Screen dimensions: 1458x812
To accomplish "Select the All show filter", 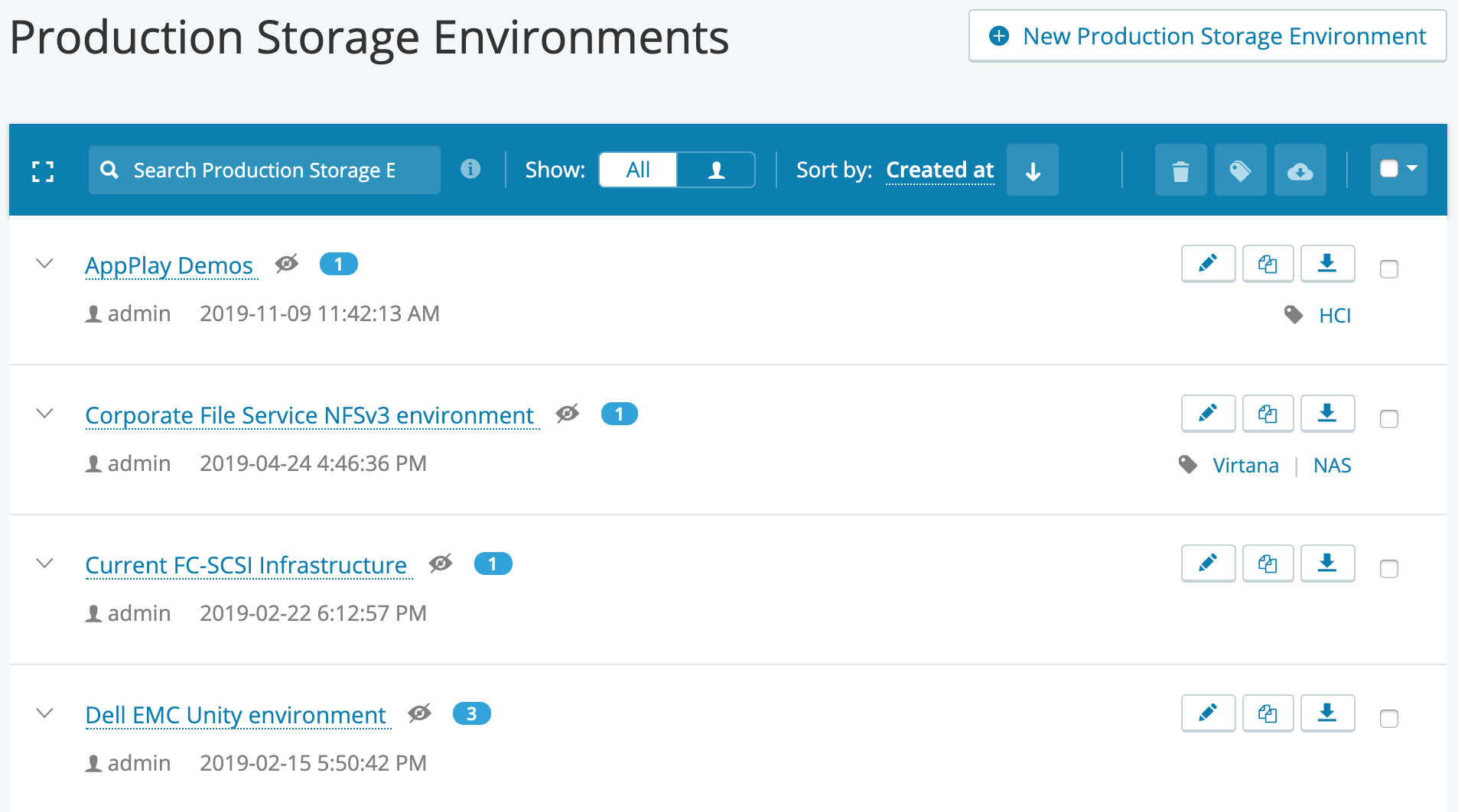I will (638, 170).
